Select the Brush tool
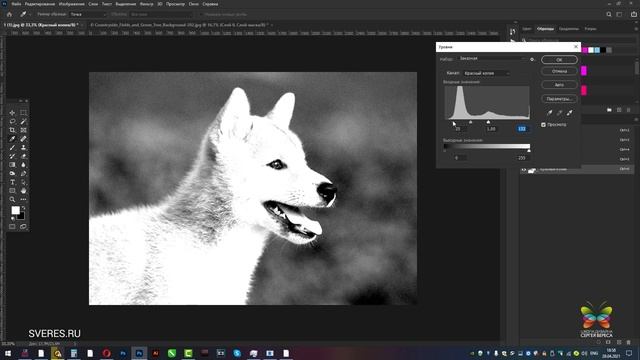Viewport: 640px width, 360px height. [x=12, y=147]
